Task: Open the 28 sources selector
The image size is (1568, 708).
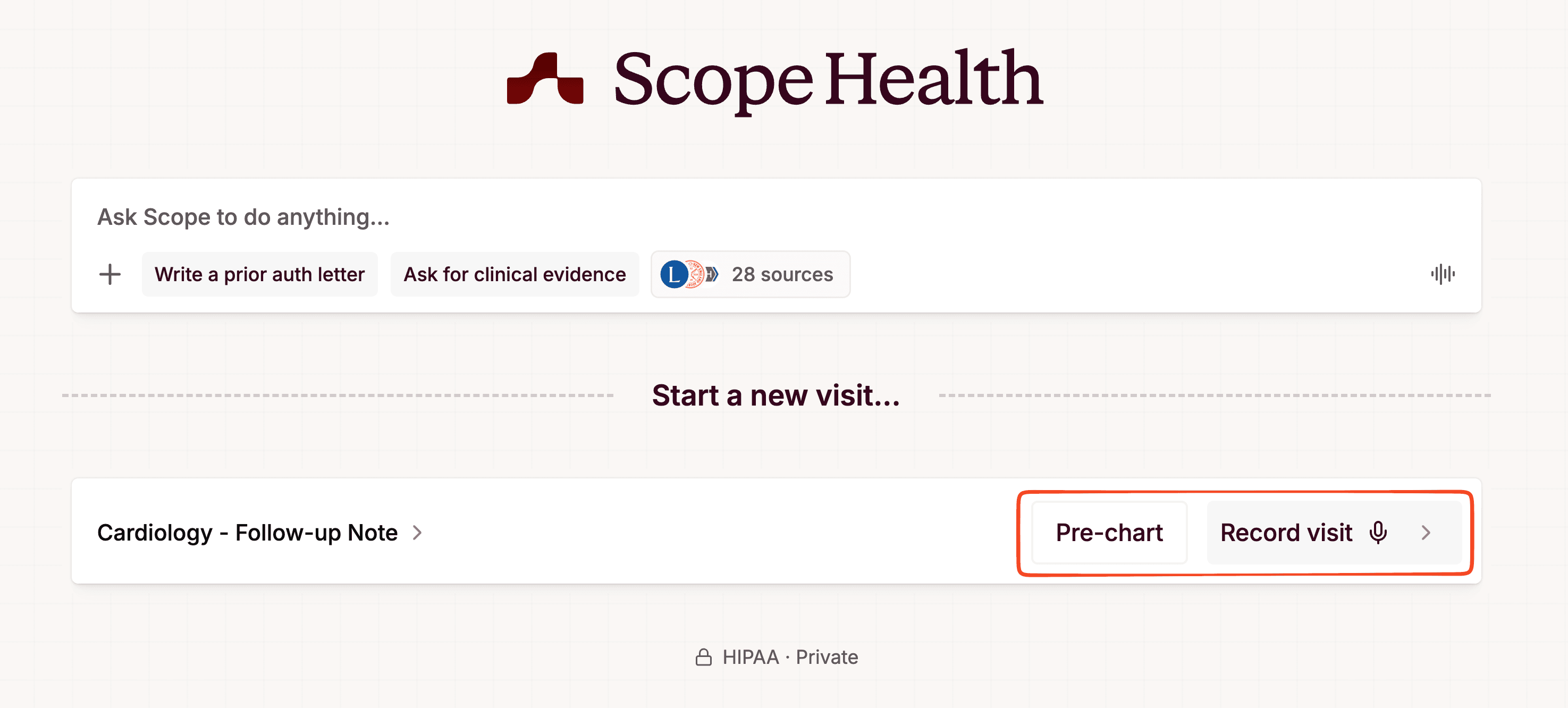Action: (781, 275)
